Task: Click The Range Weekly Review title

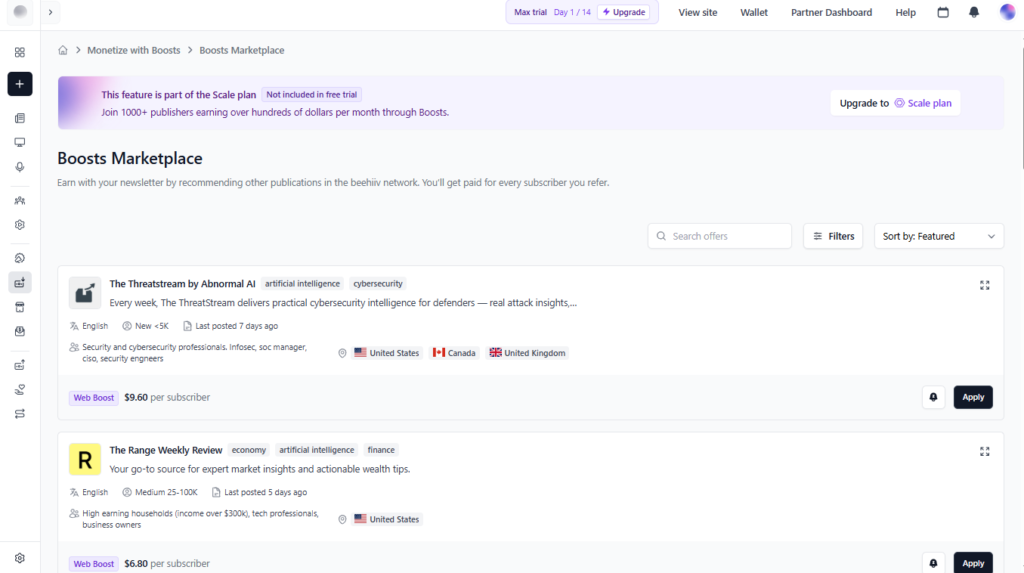Action: (166, 450)
